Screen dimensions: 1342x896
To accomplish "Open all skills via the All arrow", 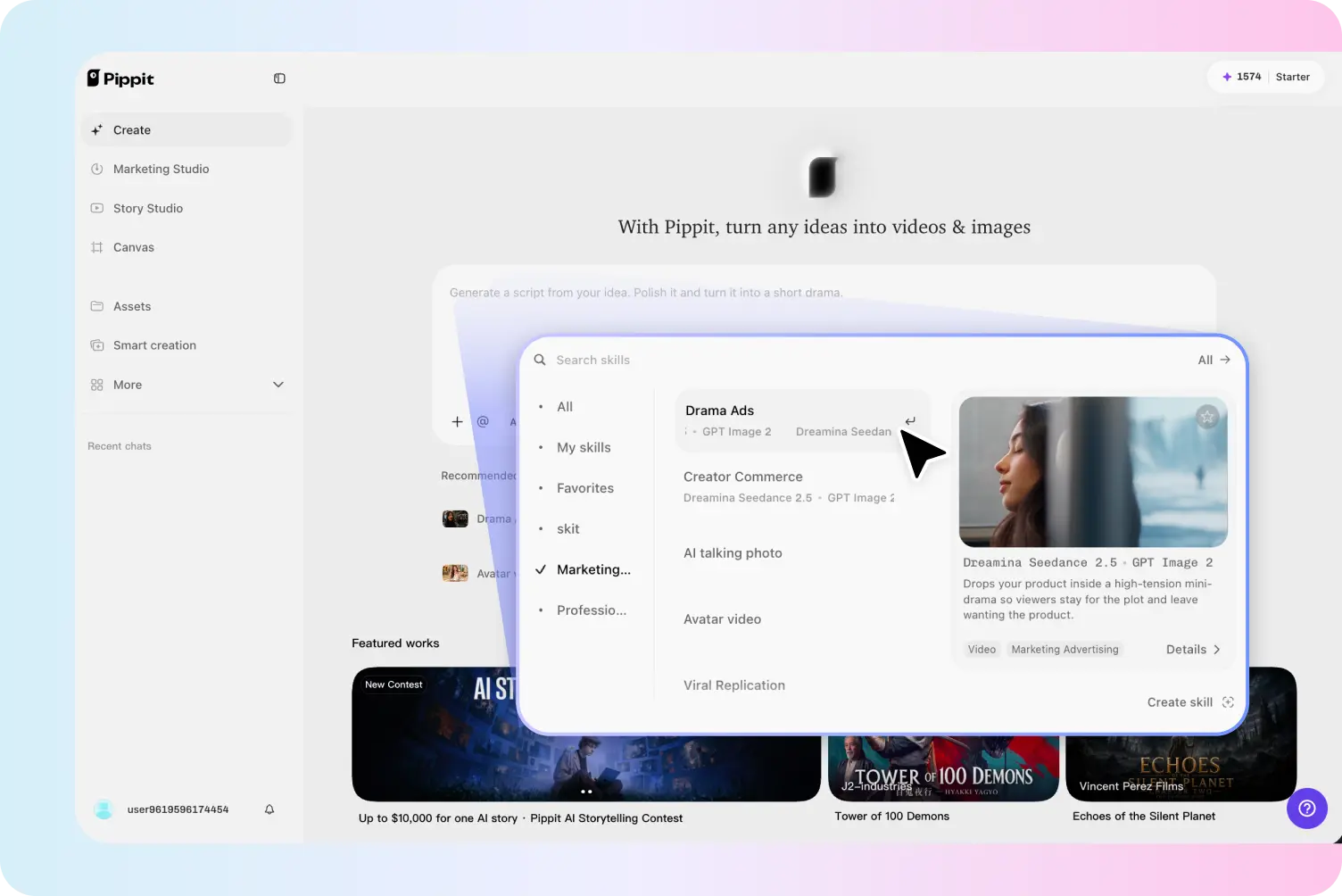I will (x=1214, y=360).
